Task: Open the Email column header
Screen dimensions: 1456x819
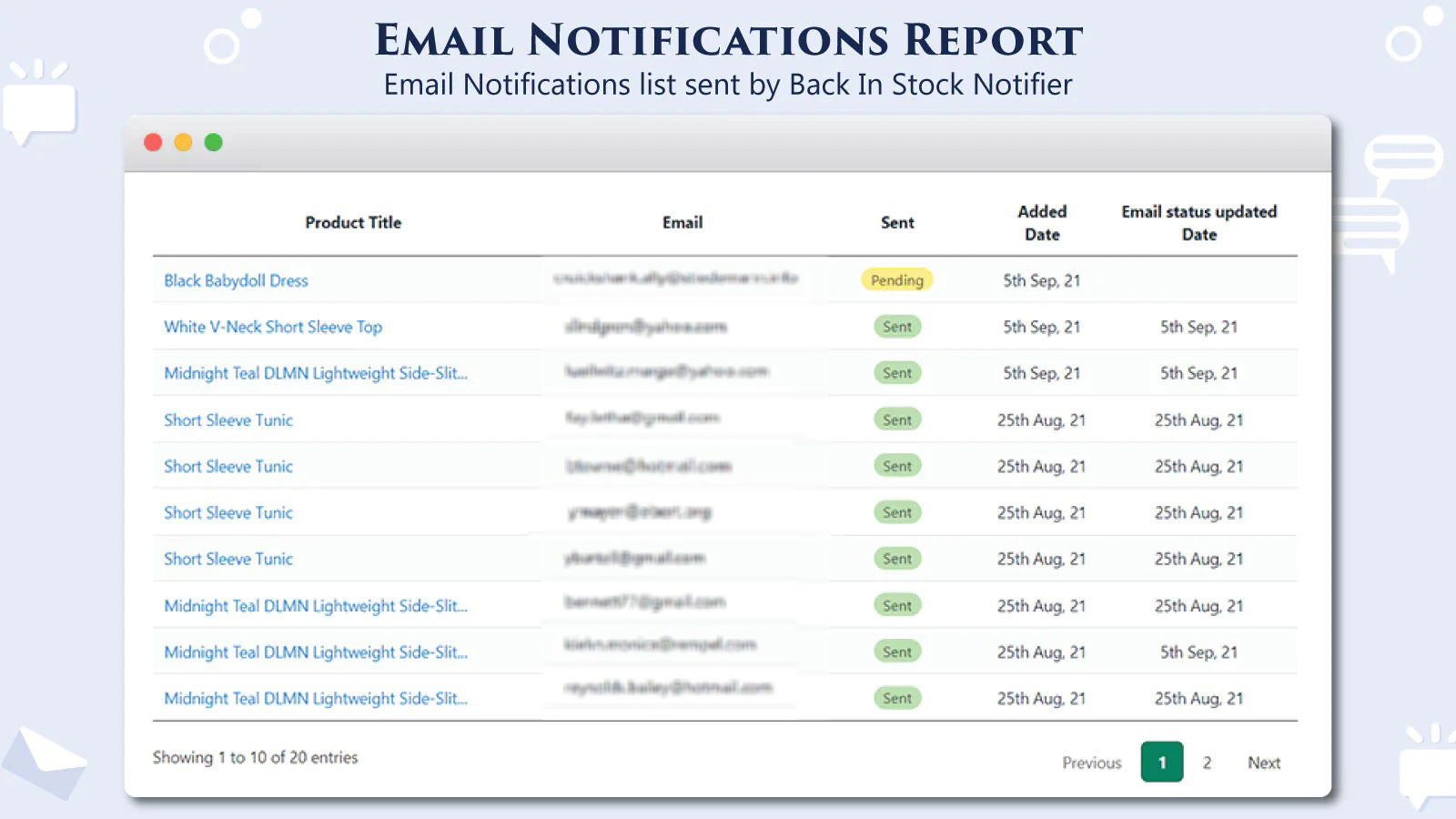Action: pyautogui.click(x=683, y=222)
